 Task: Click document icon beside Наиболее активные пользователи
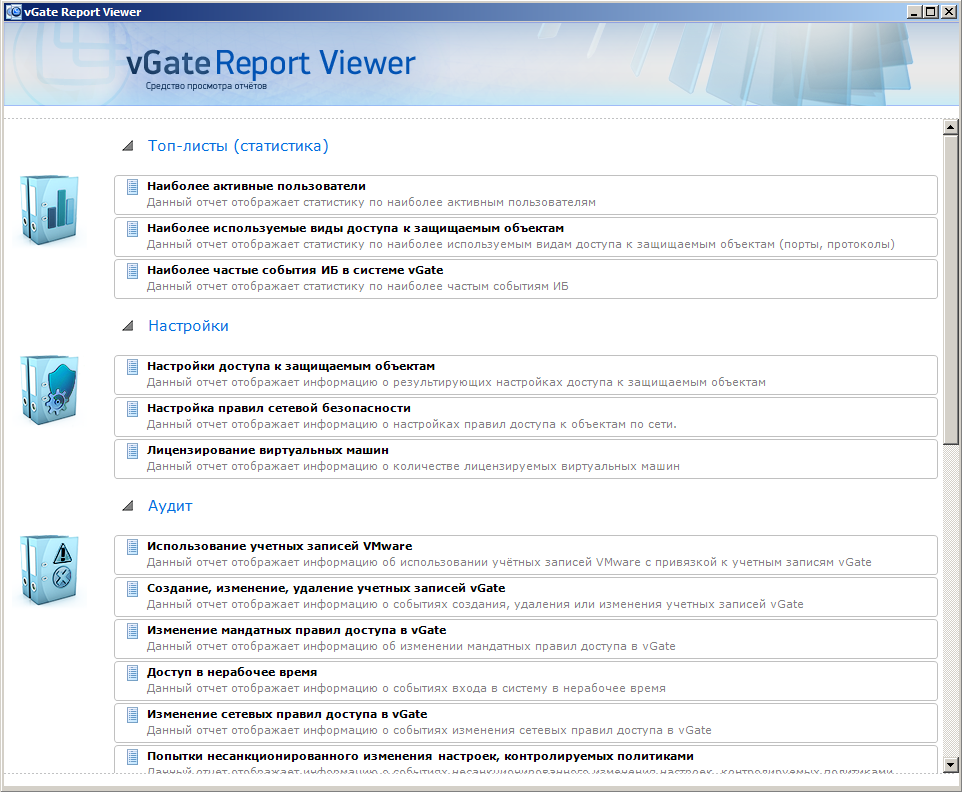coord(132,186)
